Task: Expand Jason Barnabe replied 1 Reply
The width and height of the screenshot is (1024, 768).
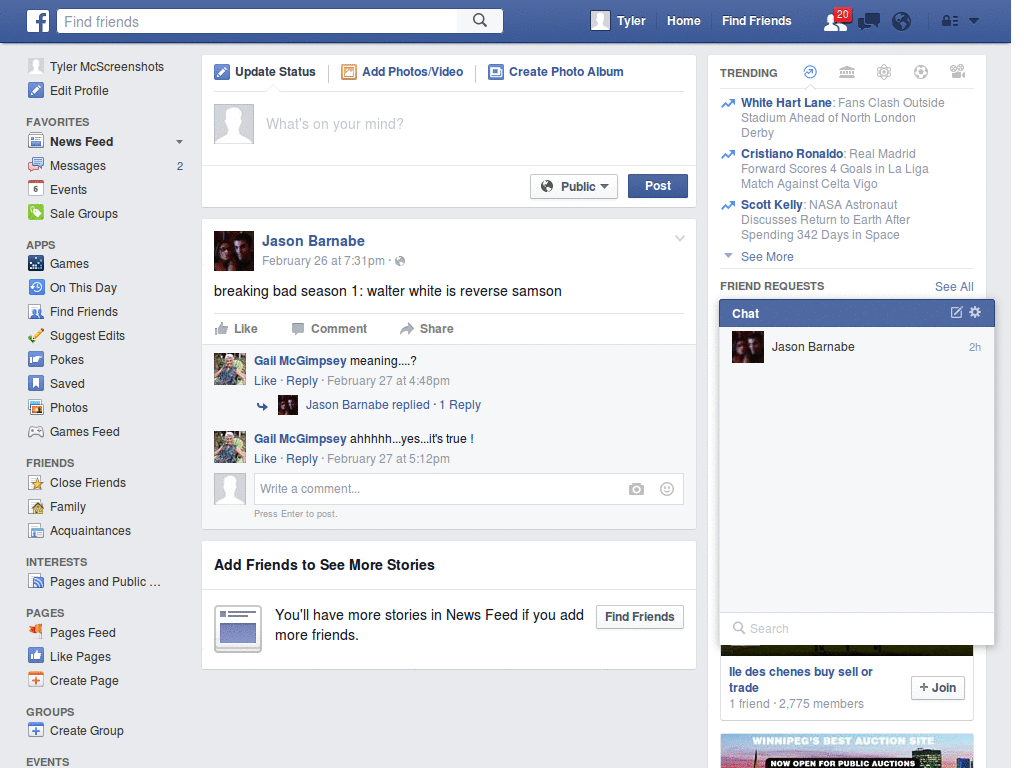Action: coord(393,405)
